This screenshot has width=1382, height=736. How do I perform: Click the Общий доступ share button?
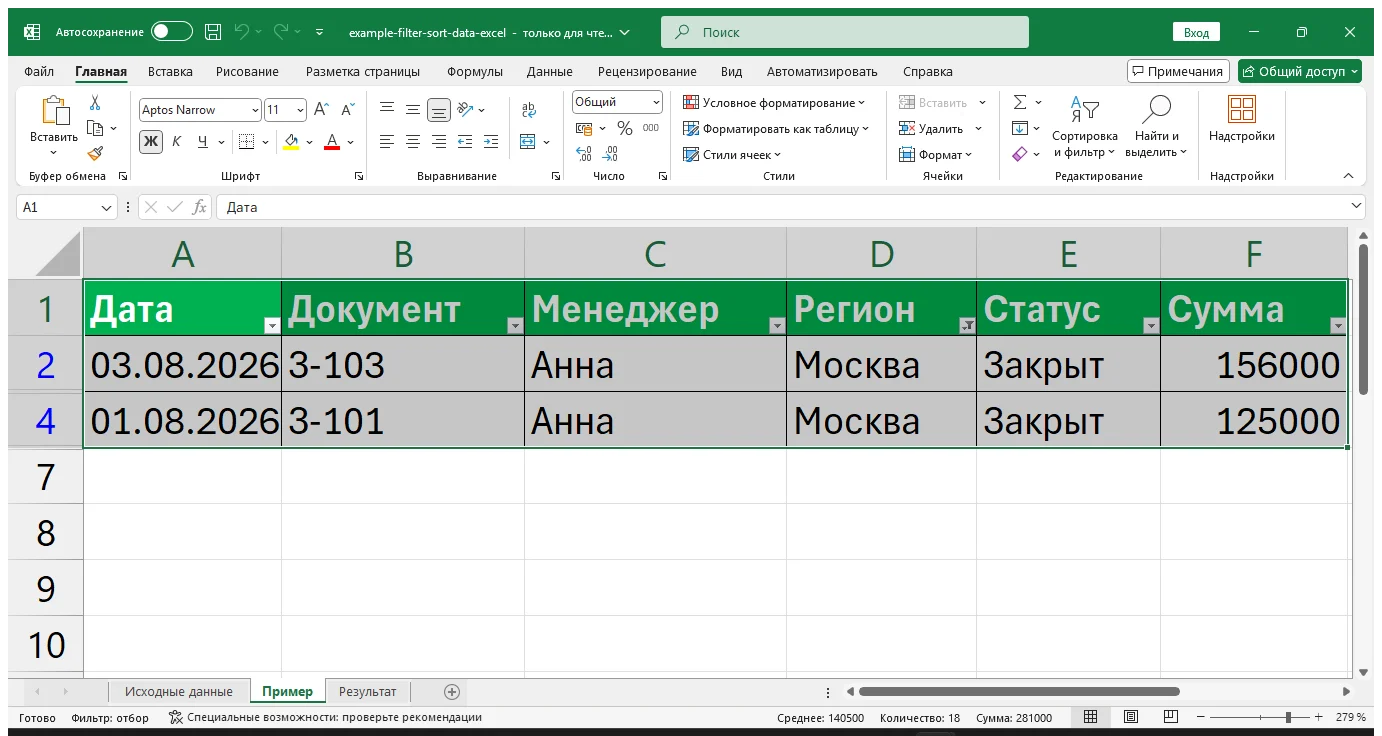point(1299,71)
